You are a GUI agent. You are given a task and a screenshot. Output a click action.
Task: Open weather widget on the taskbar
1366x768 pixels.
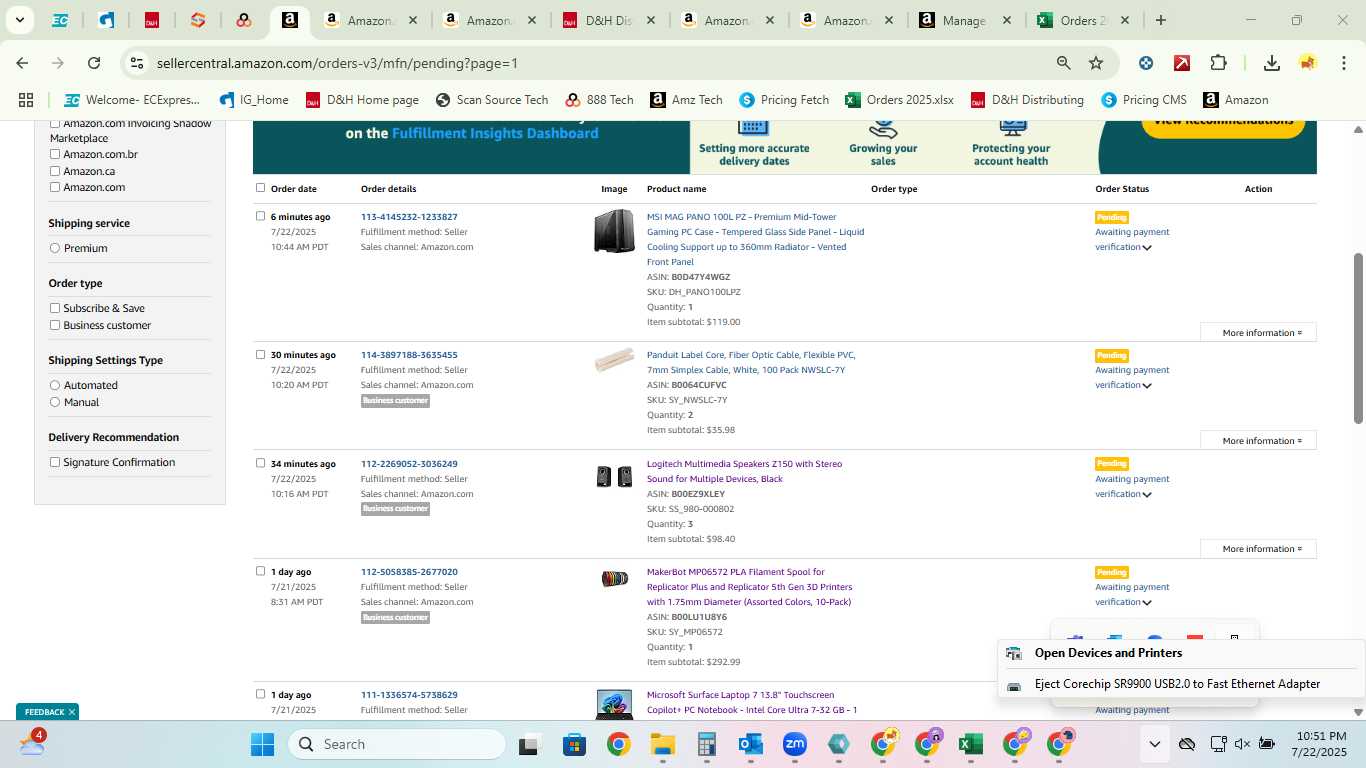33,743
